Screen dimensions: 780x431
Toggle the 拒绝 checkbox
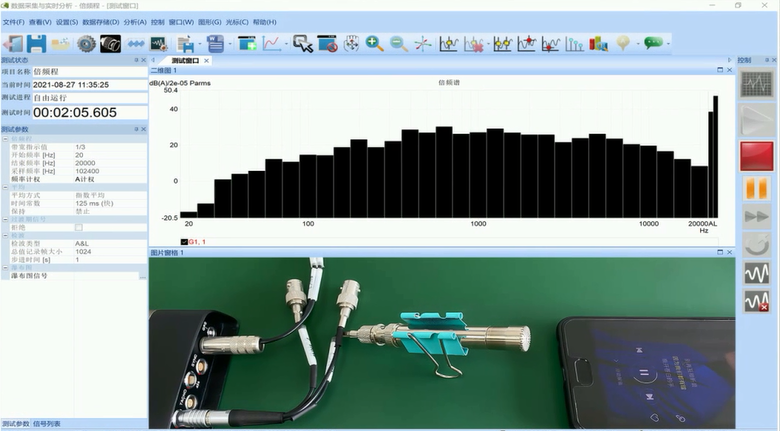79,227
